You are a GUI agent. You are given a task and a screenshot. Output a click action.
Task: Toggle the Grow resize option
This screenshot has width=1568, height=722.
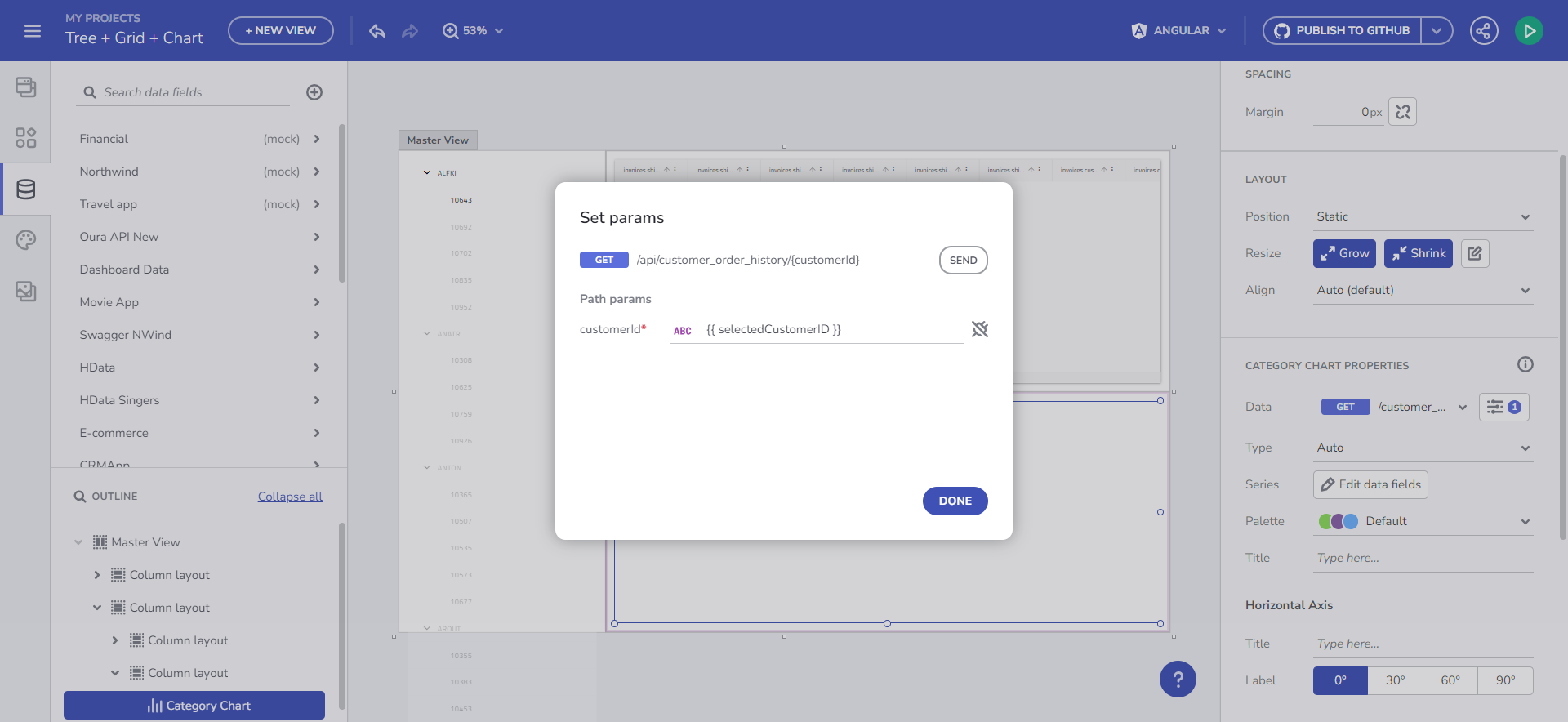(x=1344, y=253)
